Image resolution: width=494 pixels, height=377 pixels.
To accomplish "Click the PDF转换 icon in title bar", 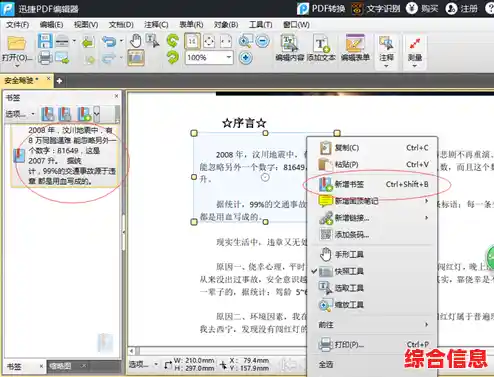I will [x=303, y=9].
